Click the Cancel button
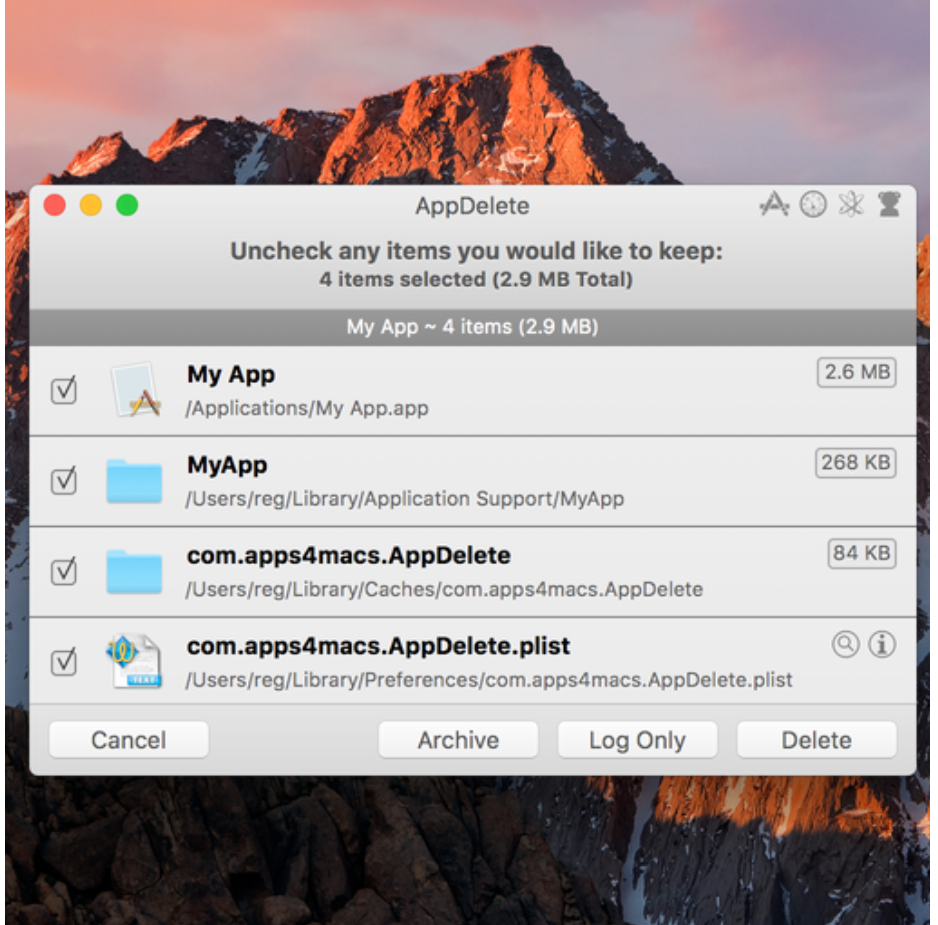 pos(129,740)
